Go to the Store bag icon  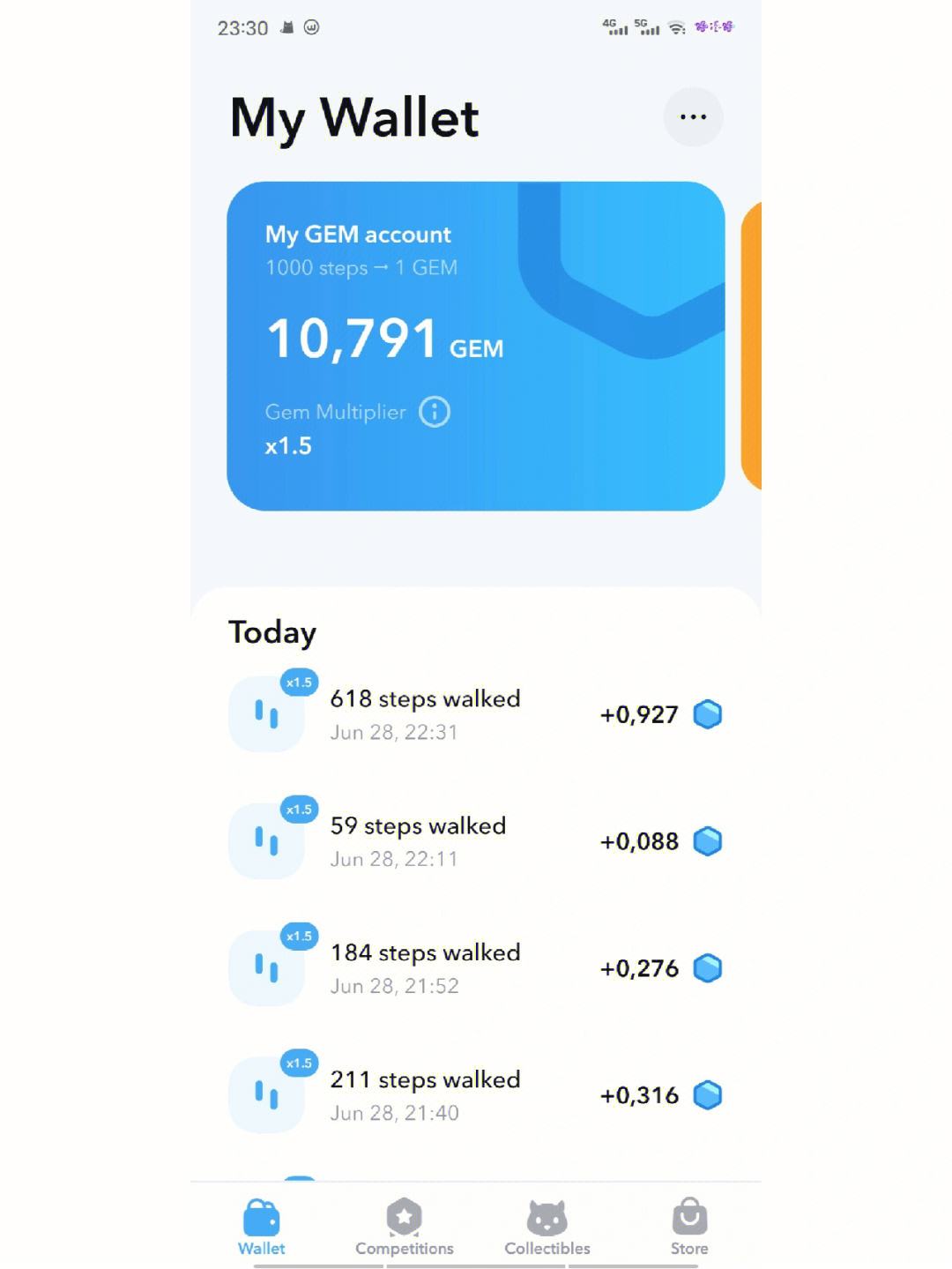tap(688, 1227)
